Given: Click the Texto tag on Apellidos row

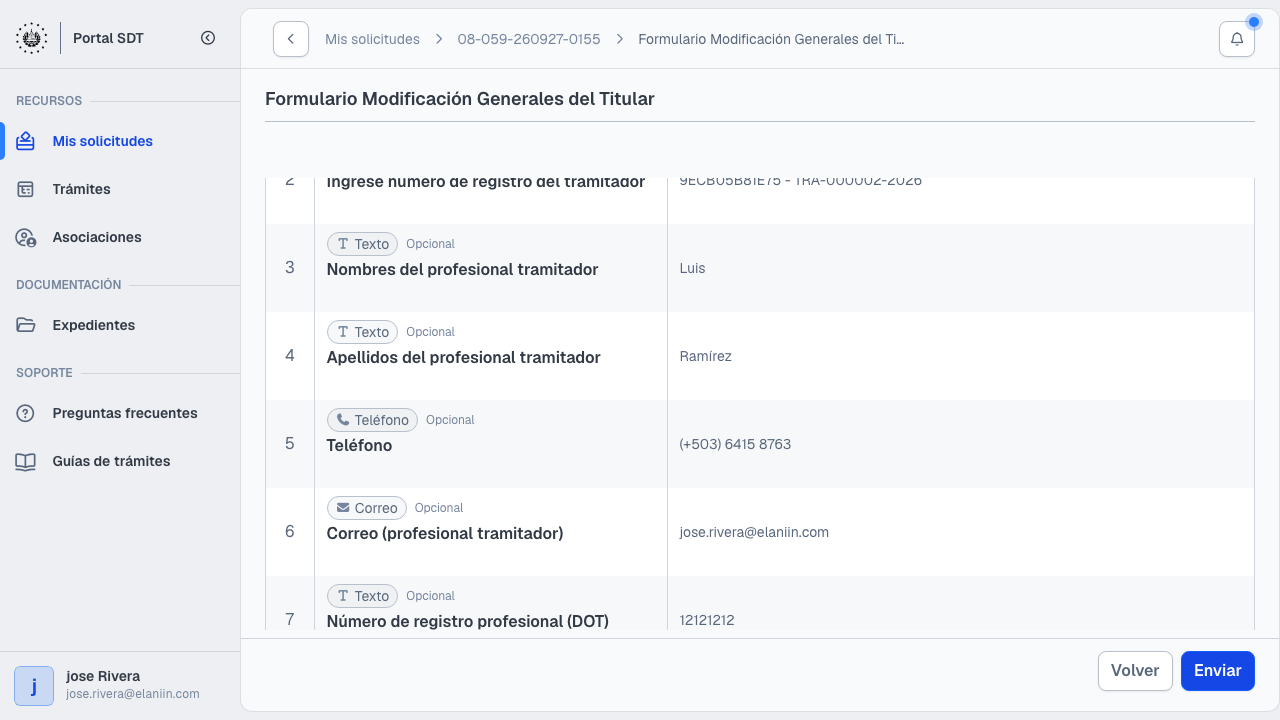Looking at the screenshot, I should pos(362,332).
